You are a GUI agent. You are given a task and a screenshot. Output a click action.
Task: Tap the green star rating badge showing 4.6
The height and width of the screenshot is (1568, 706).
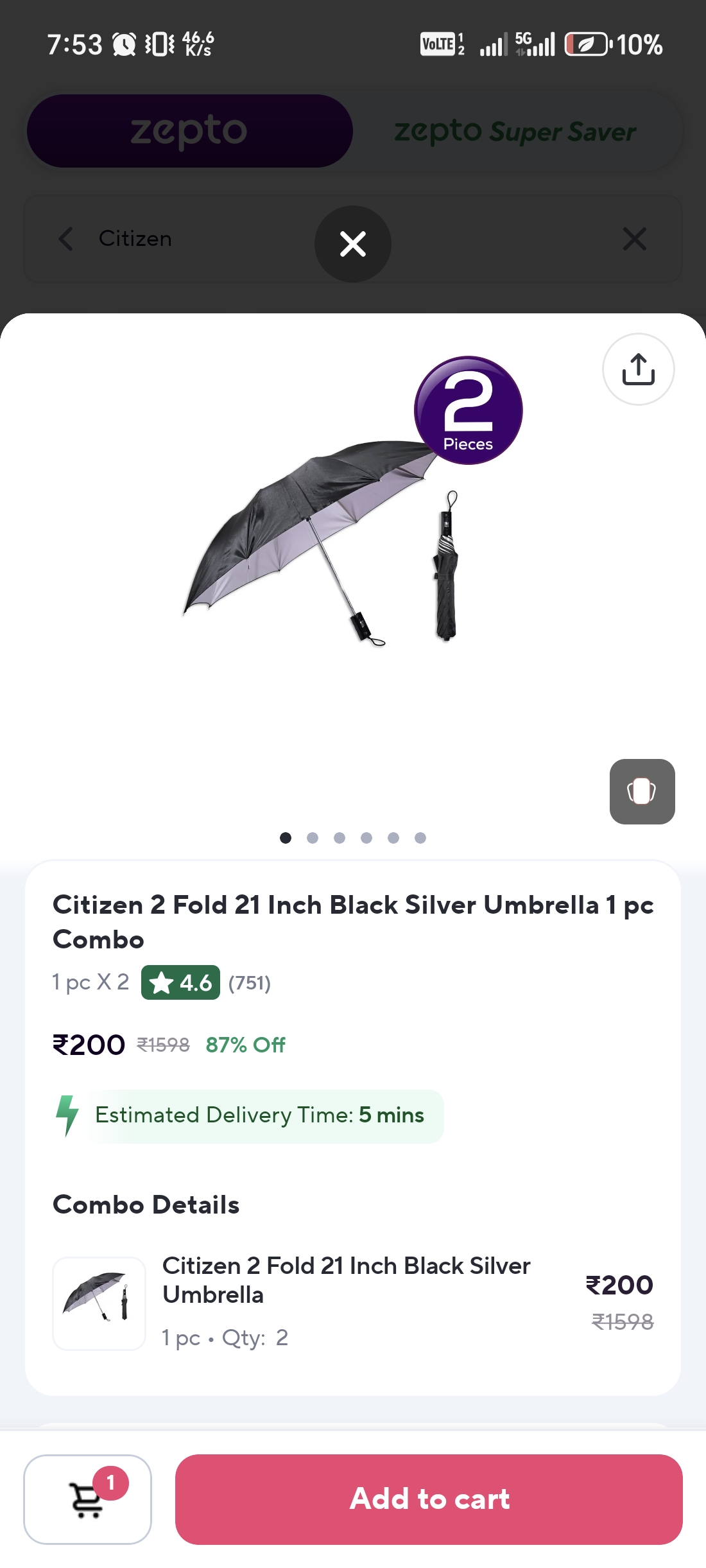point(180,982)
